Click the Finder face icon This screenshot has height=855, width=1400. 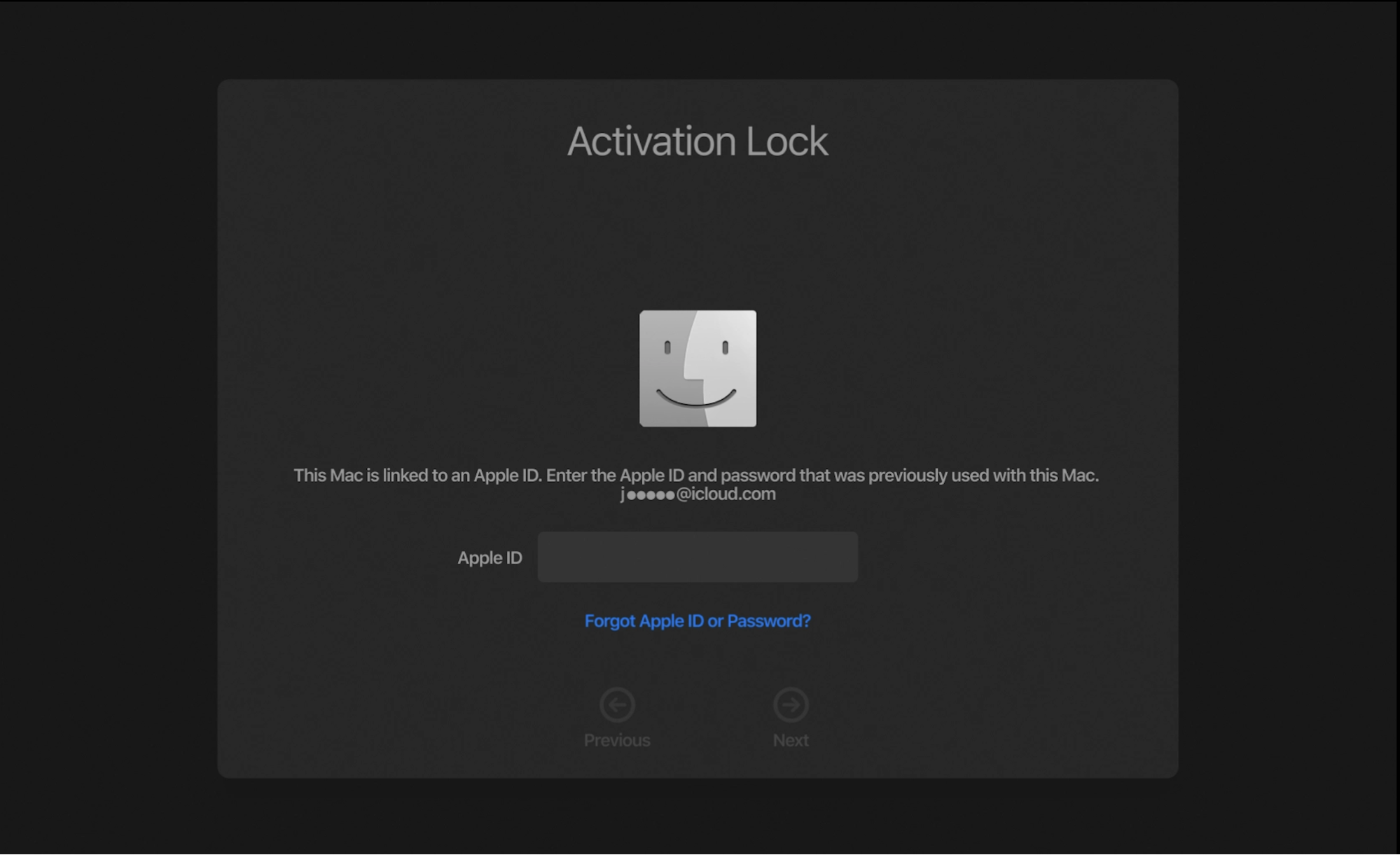tap(698, 368)
